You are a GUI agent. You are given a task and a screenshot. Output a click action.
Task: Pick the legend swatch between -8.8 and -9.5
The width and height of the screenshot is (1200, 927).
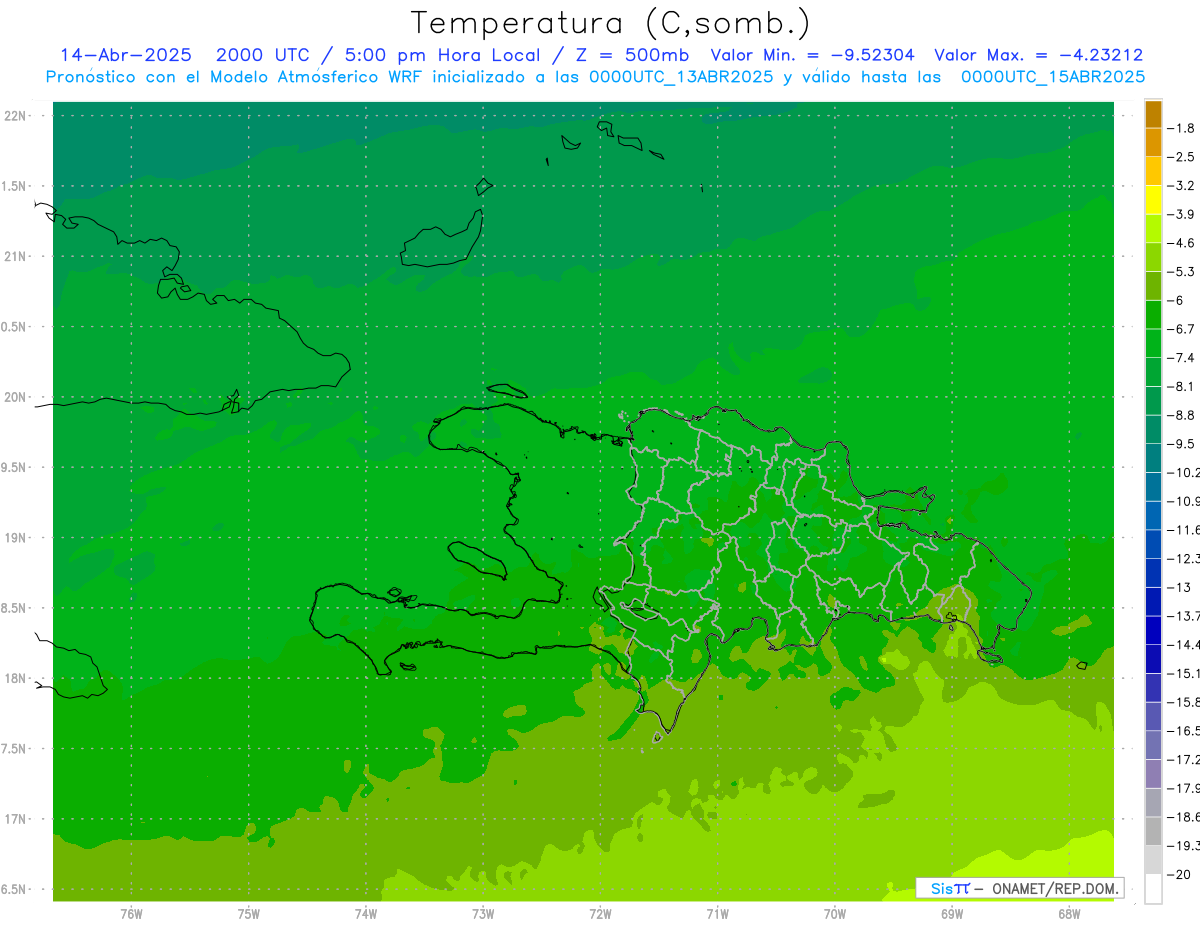(1153, 429)
